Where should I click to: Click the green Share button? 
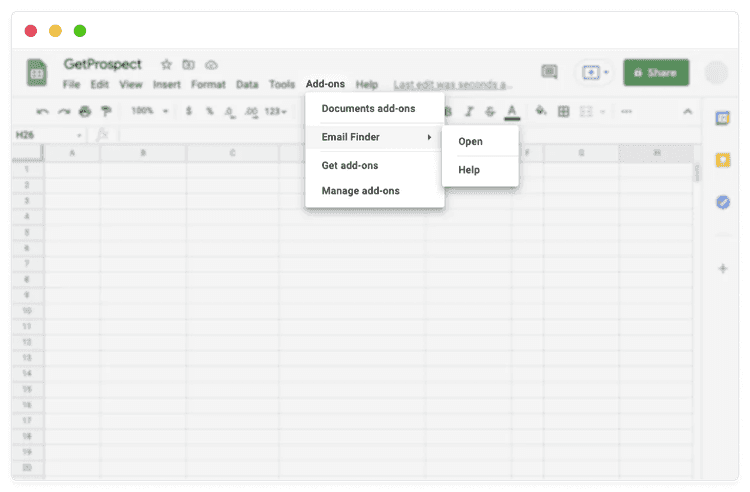coord(656,73)
